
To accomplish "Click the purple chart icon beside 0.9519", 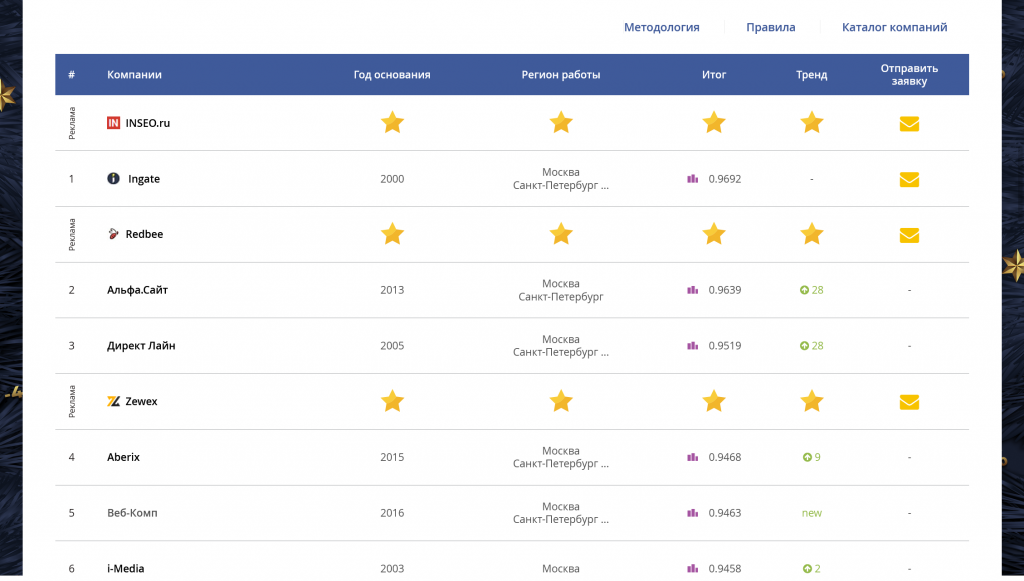I will coord(693,345).
